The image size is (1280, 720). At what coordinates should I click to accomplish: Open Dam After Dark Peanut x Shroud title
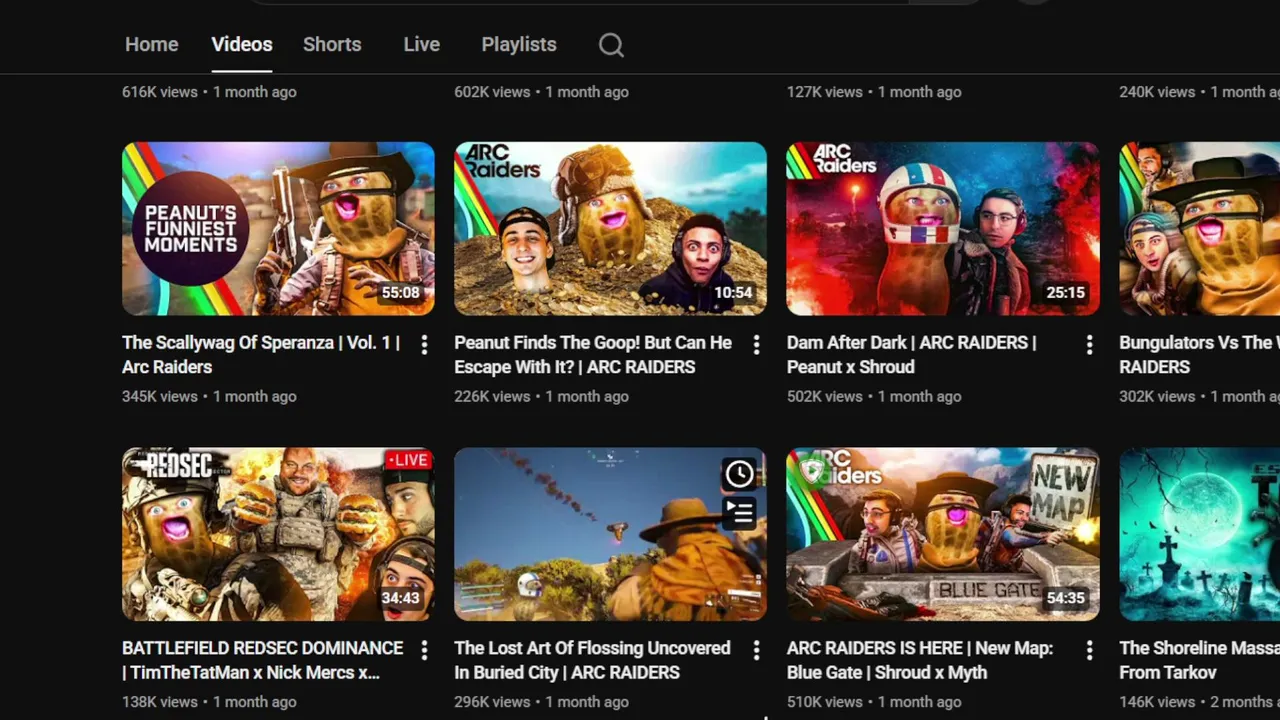click(x=911, y=355)
